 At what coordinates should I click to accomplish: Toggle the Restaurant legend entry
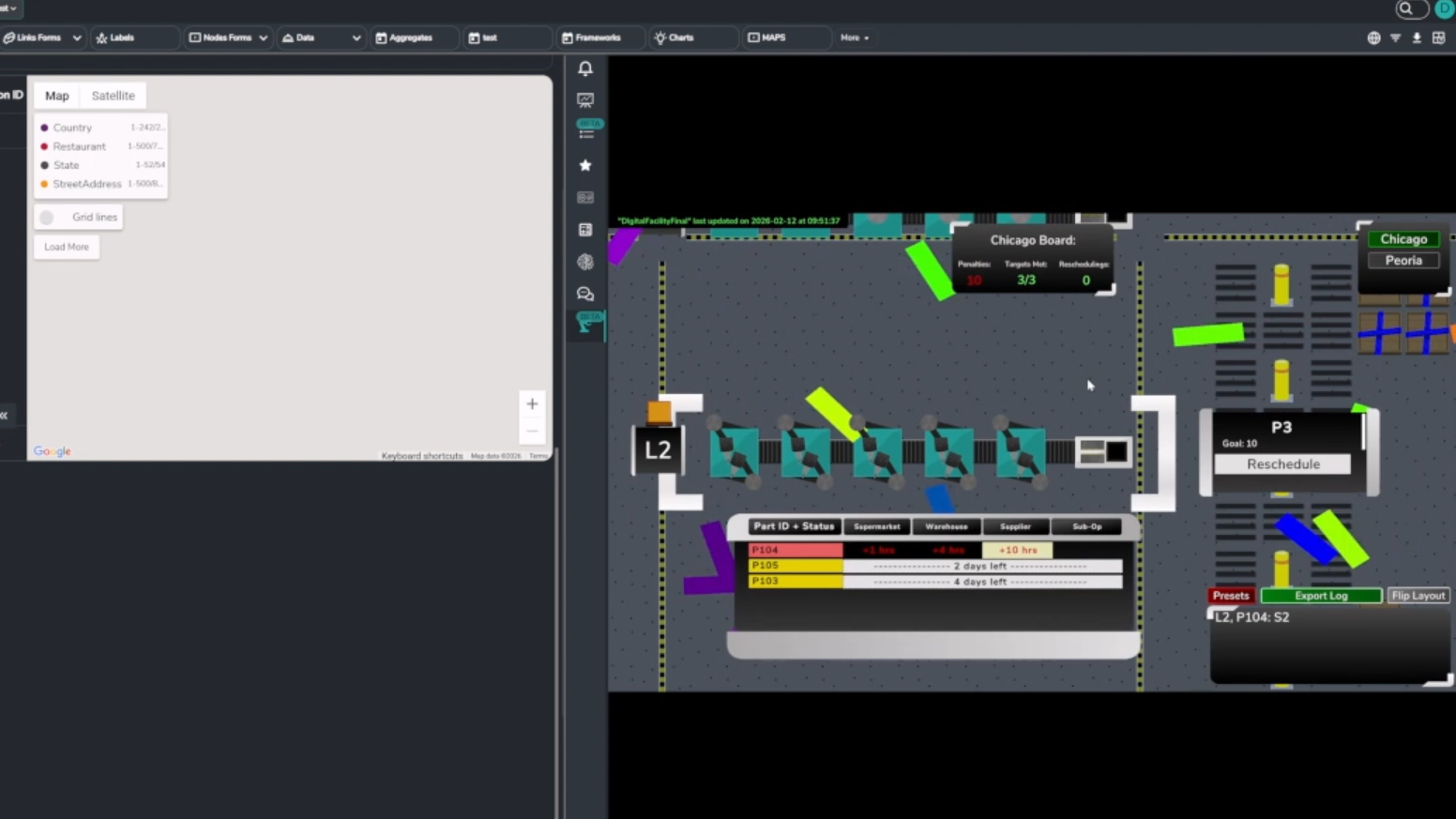pyautogui.click(x=79, y=146)
